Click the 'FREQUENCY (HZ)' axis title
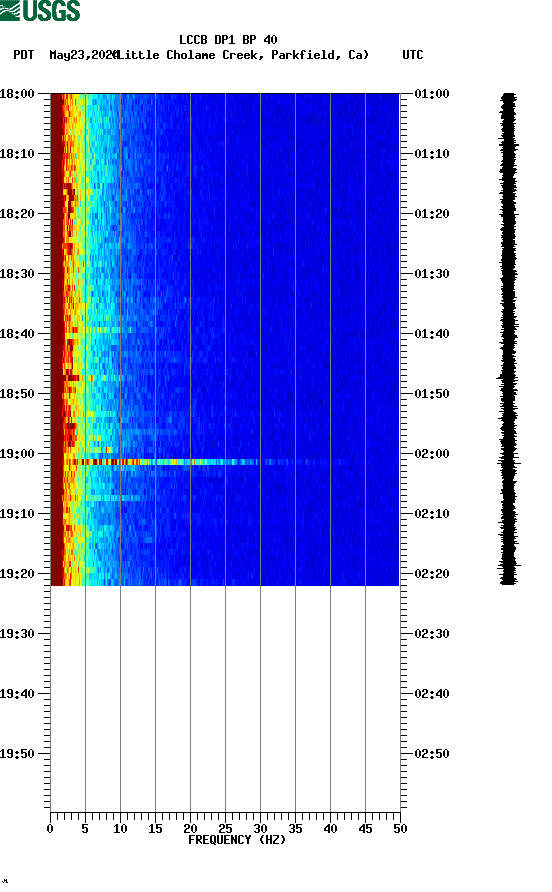This screenshot has height=892, width=552. coord(237,840)
